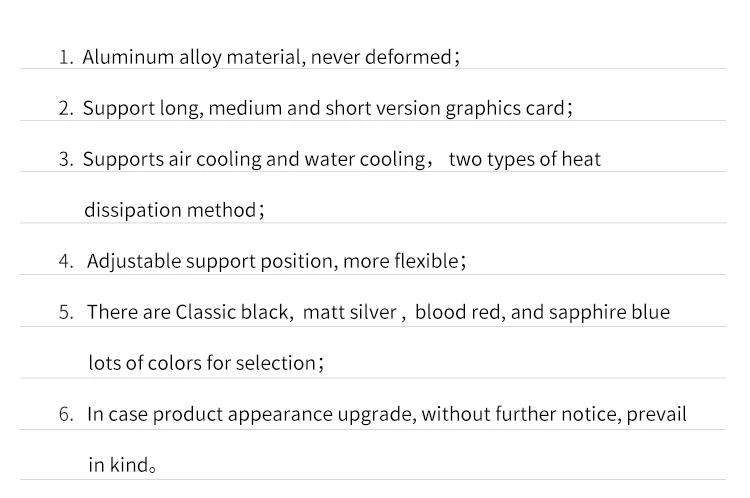Click the text "Adjustable support position, more flexible"
750x498 pixels.
click(273, 261)
